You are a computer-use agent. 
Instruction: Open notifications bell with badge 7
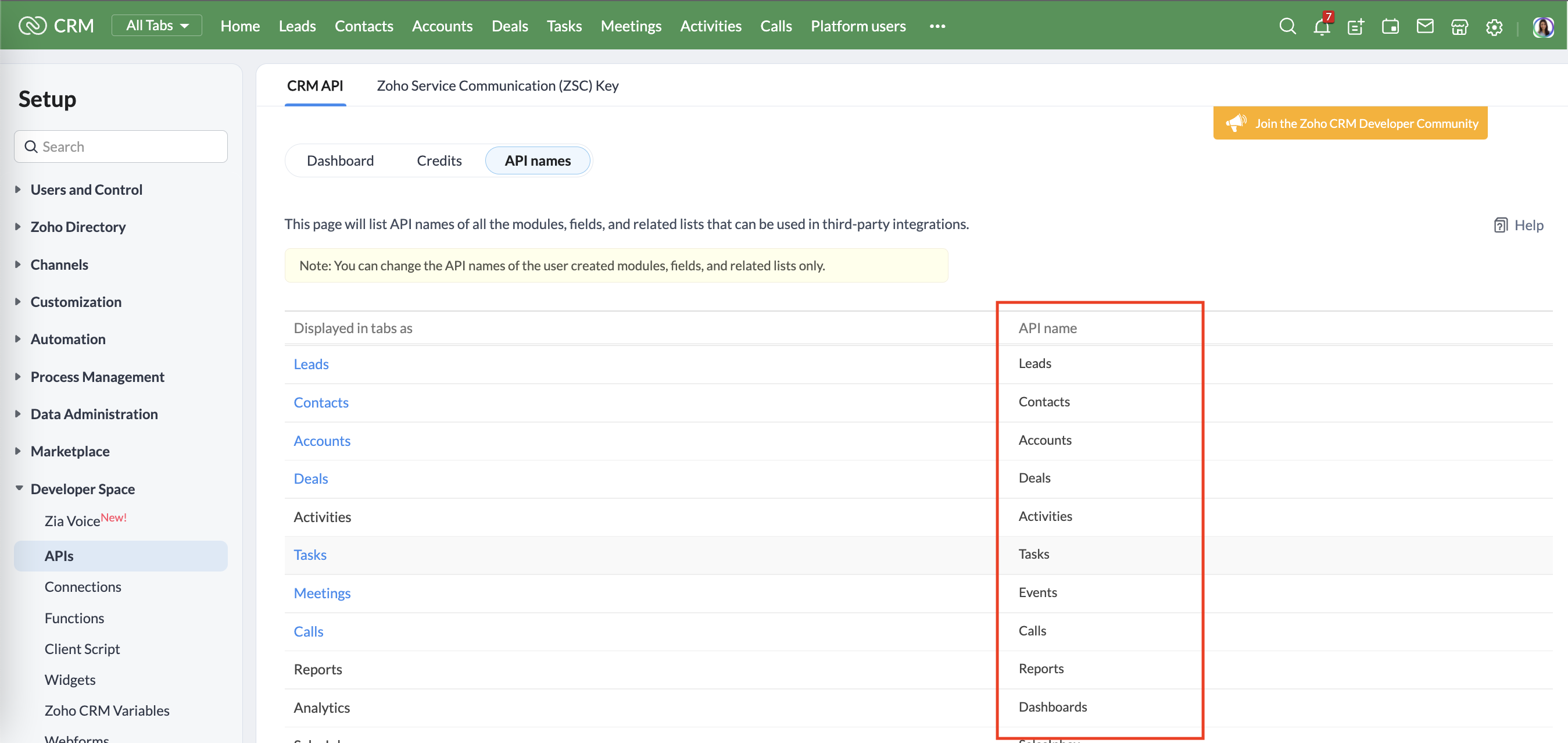(1322, 26)
